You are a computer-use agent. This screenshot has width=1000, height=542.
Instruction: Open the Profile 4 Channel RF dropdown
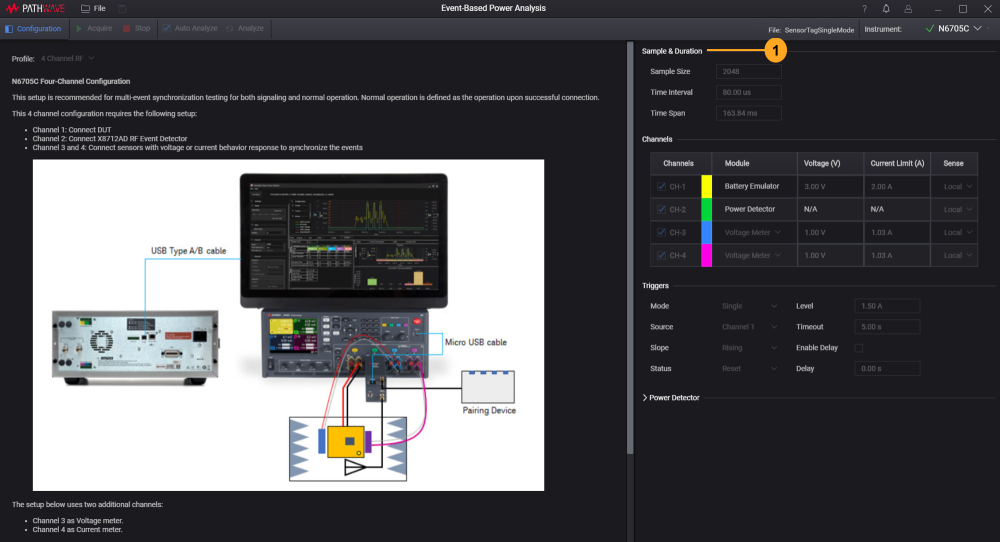pyautogui.click(x=68, y=59)
